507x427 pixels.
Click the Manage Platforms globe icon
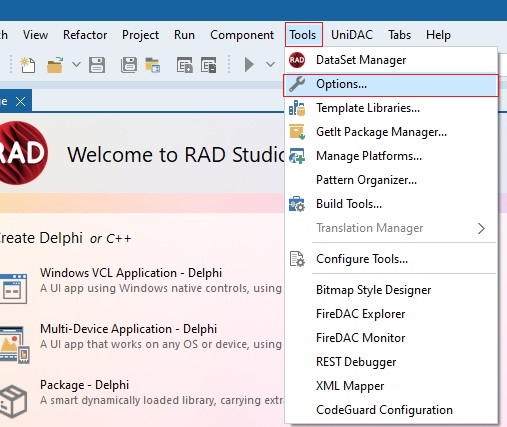pos(297,156)
